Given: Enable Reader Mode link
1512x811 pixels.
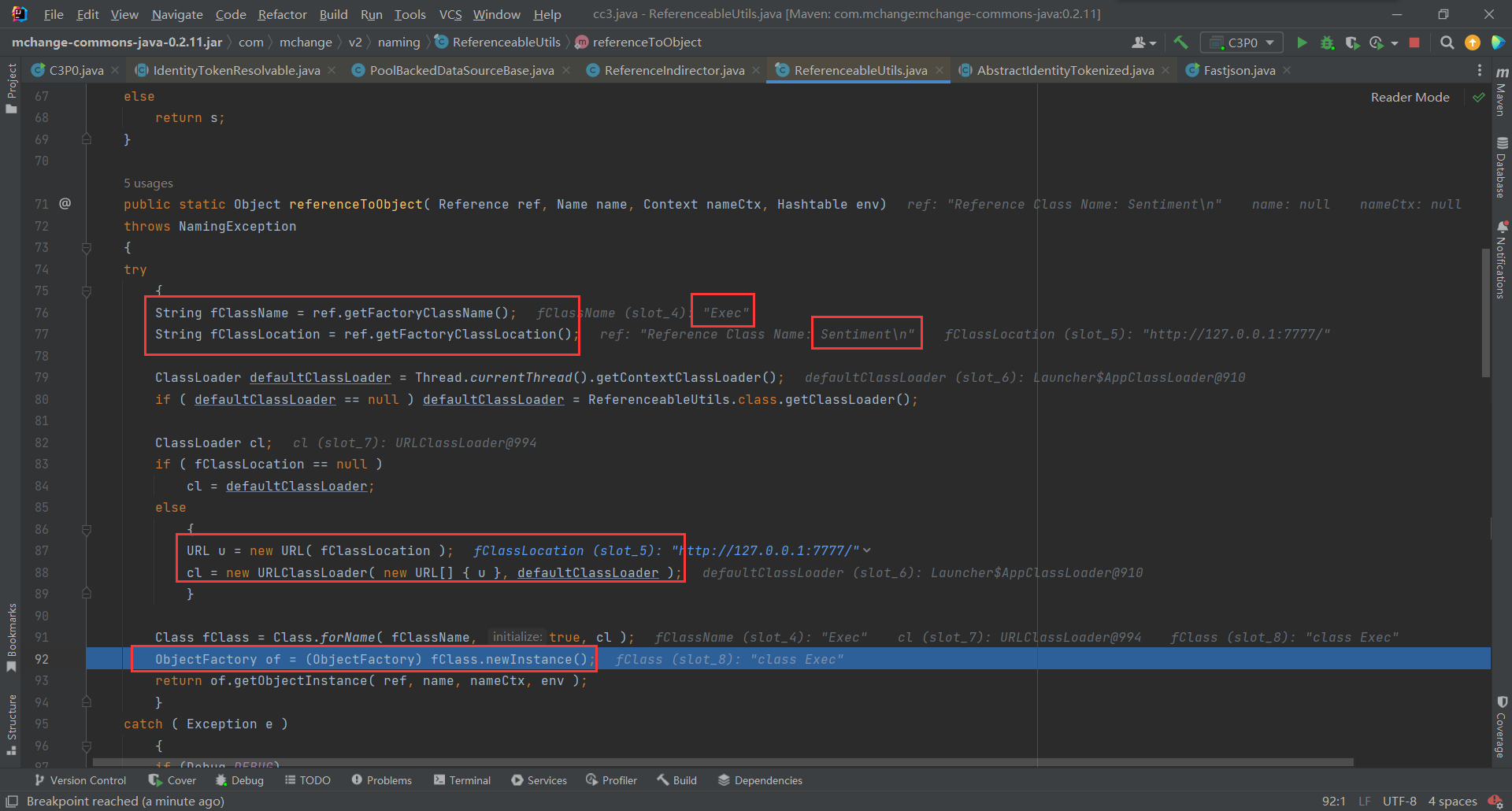Looking at the screenshot, I should tap(1410, 97).
